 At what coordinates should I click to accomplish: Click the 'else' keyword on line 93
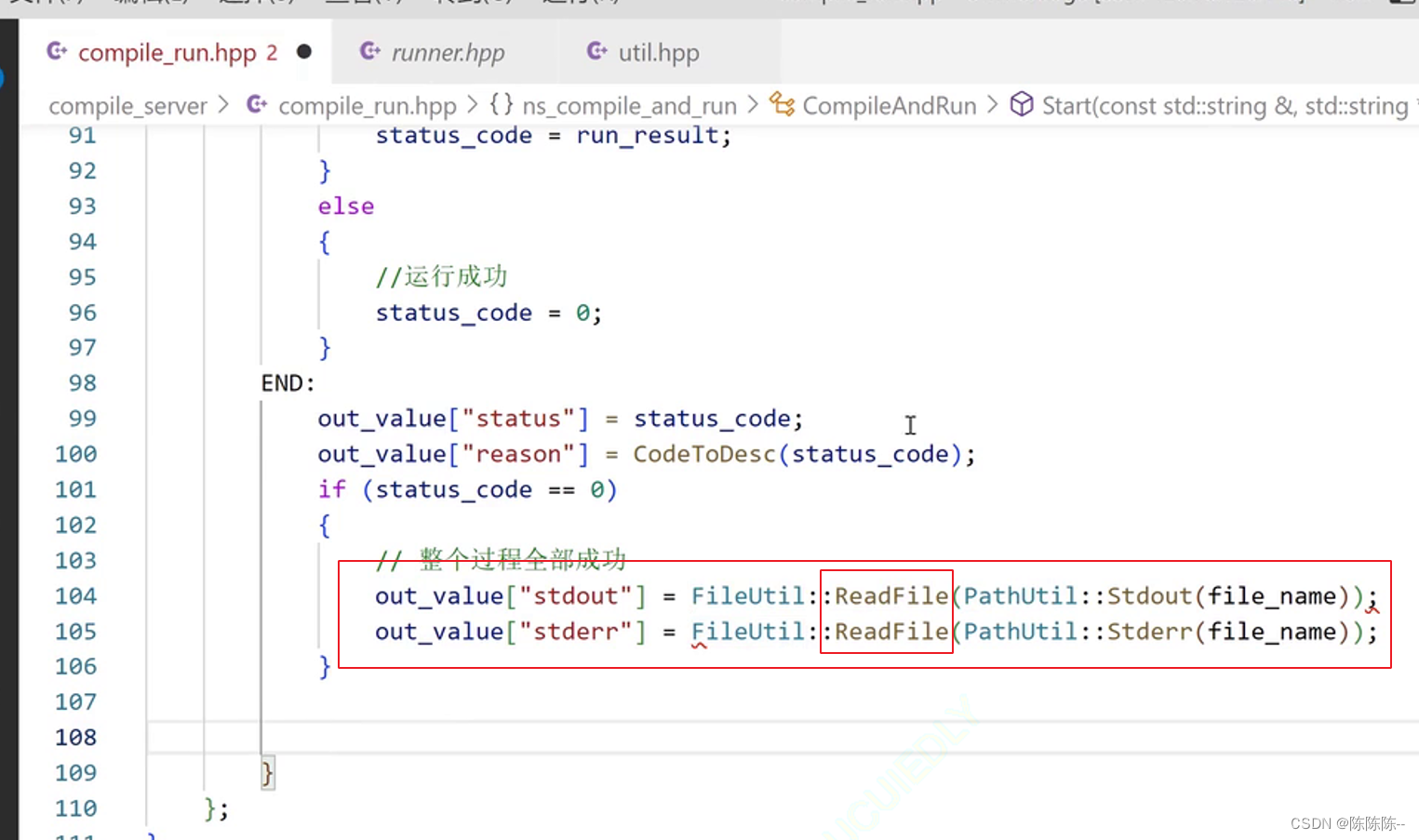pyautogui.click(x=346, y=207)
